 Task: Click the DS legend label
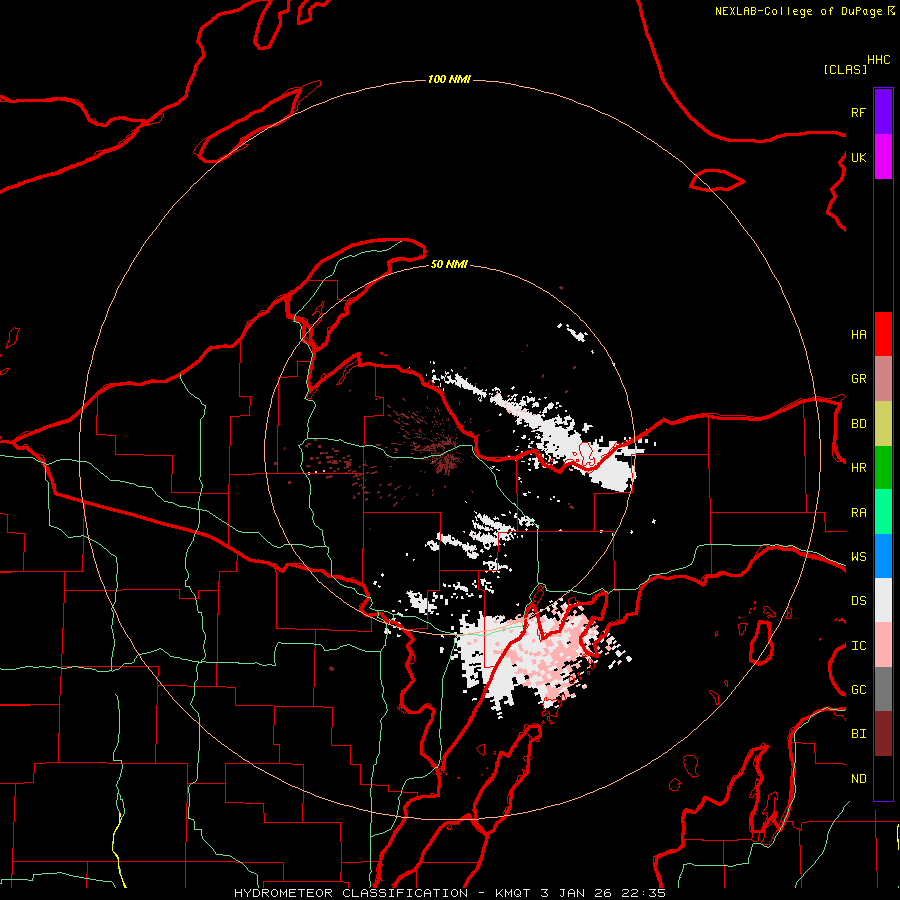point(858,600)
